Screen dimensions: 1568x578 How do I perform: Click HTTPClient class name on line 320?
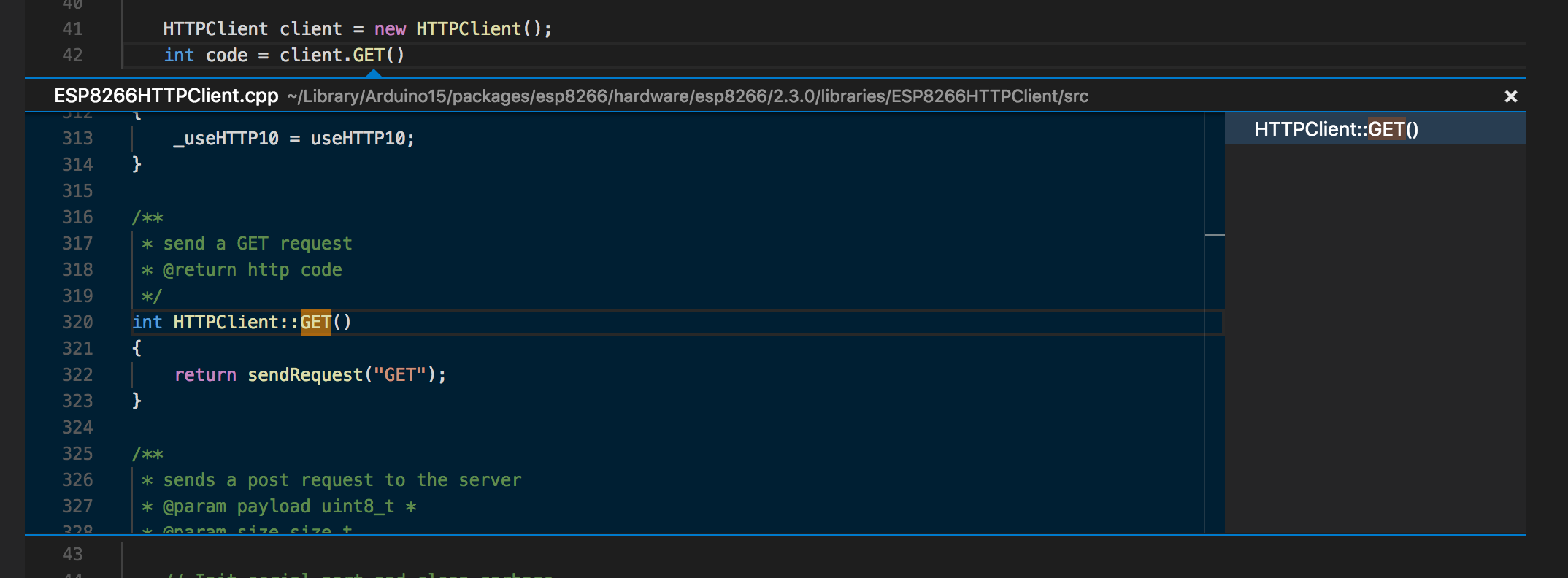pyautogui.click(x=226, y=323)
